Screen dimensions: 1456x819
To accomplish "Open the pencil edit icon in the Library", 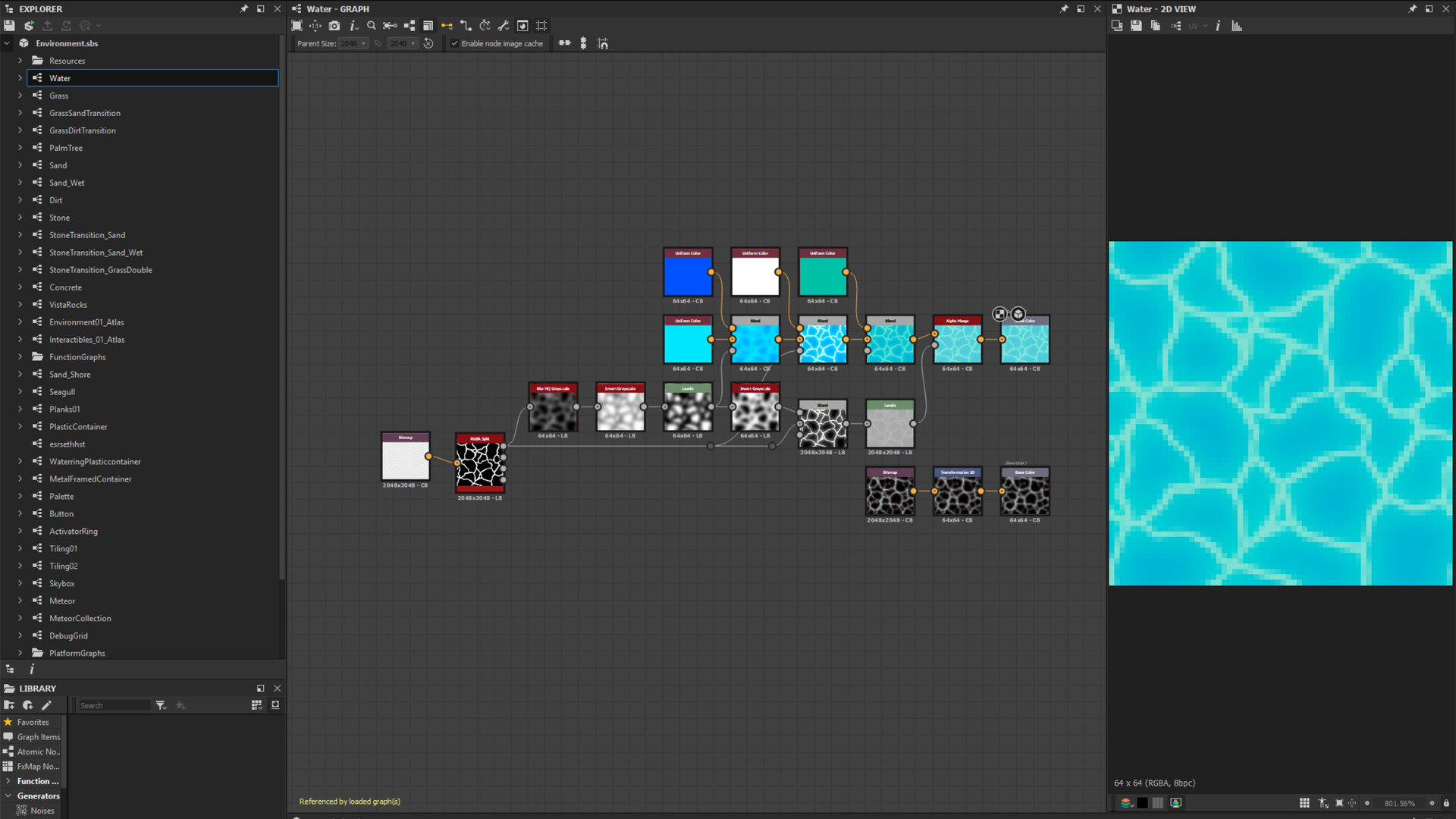I will click(46, 705).
